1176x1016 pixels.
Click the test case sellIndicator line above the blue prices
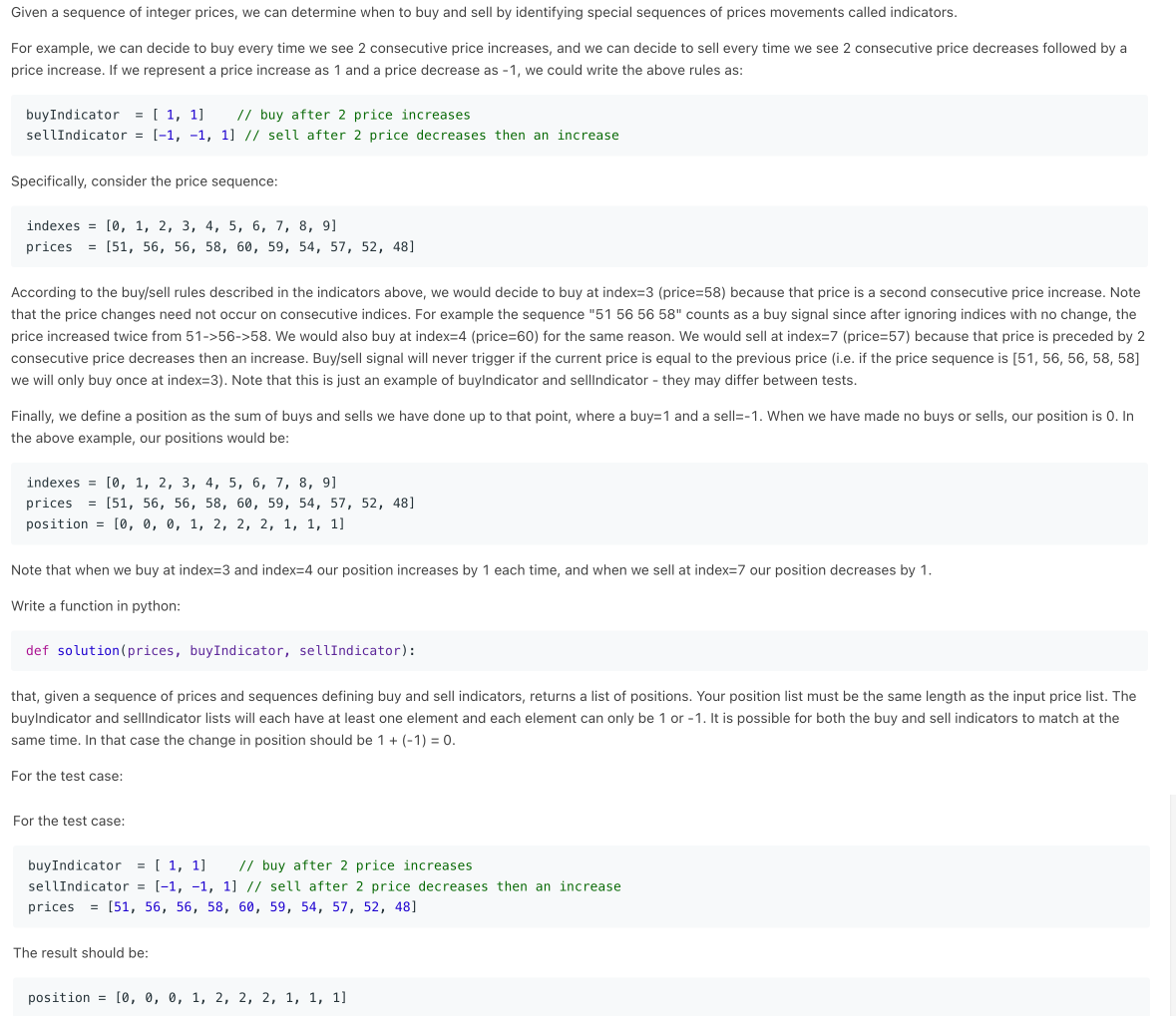click(x=324, y=886)
